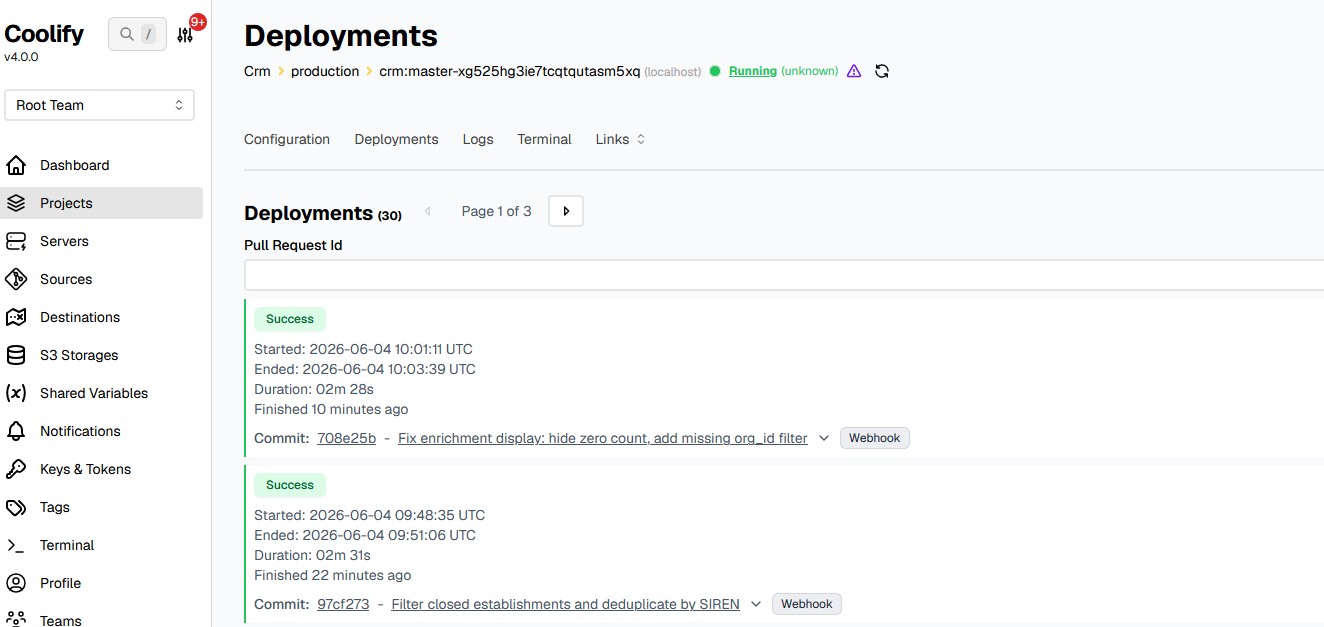1324x627 pixels.
Task: Click the Coolify logo text
Action: [x=44, y=33]
